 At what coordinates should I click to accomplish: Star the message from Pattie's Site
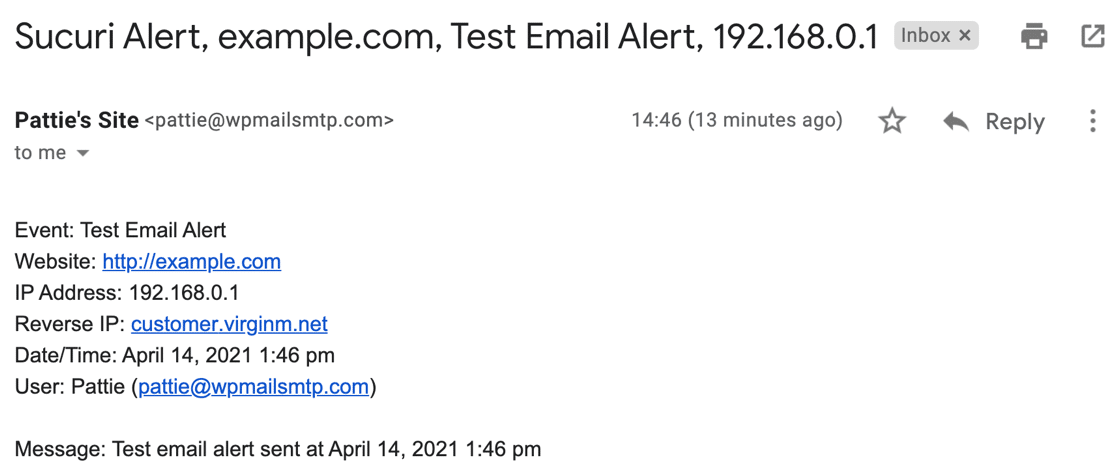[x=892, y=122]
